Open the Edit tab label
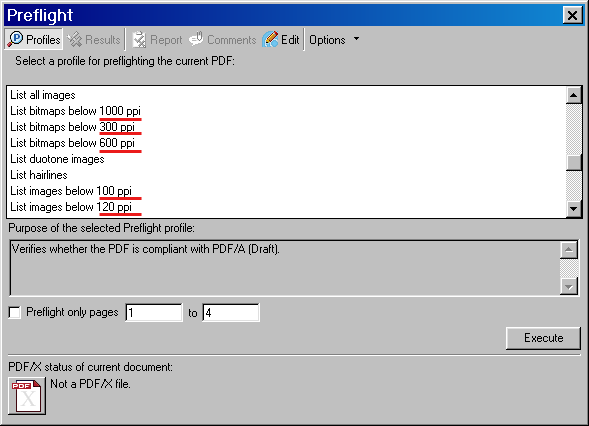 pos(290,40)
